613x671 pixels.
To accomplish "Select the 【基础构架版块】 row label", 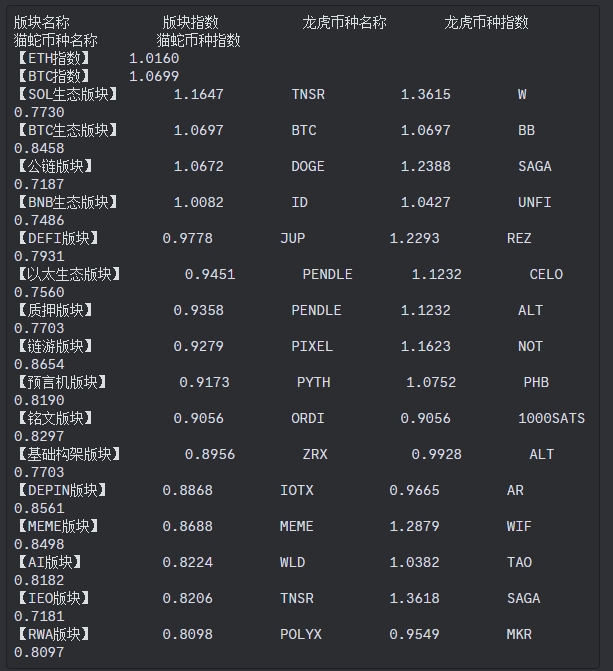I will click(68, 454).
